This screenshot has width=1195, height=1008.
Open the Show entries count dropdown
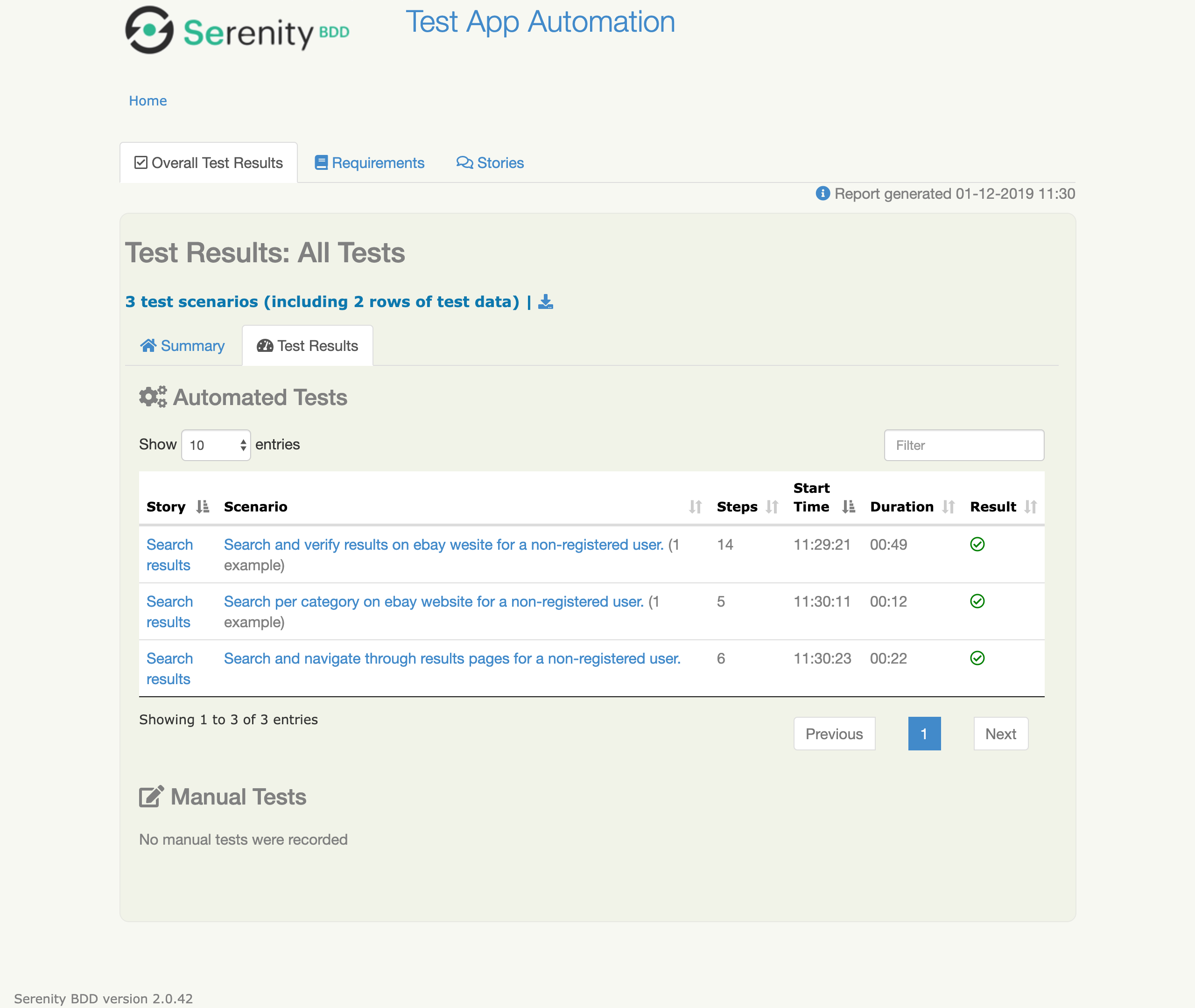click(216, 445)
